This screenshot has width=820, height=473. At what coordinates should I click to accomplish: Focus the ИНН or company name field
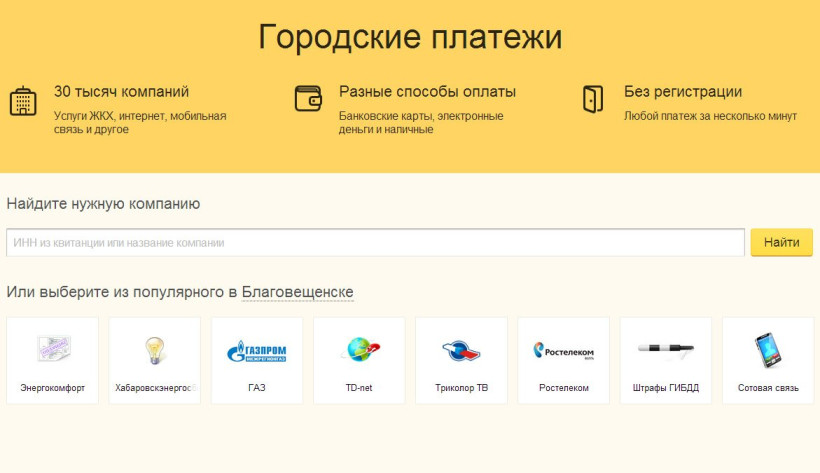(x=375, y=242)
